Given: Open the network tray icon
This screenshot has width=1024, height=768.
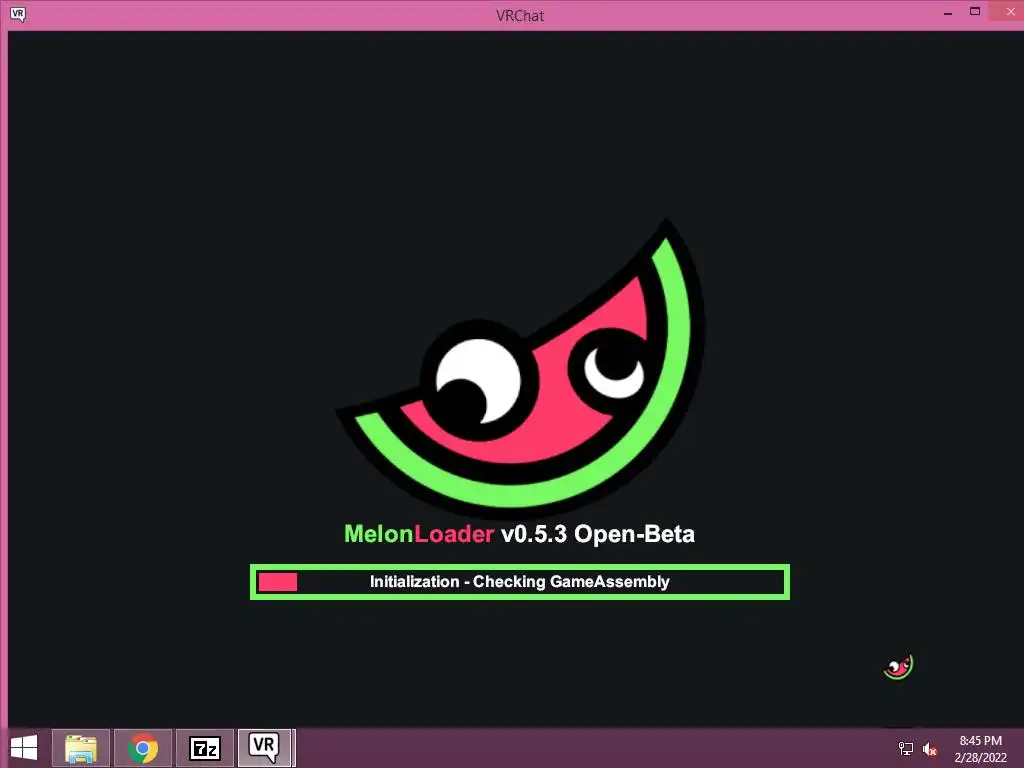Looking at the screenshot, I should 906,748.
